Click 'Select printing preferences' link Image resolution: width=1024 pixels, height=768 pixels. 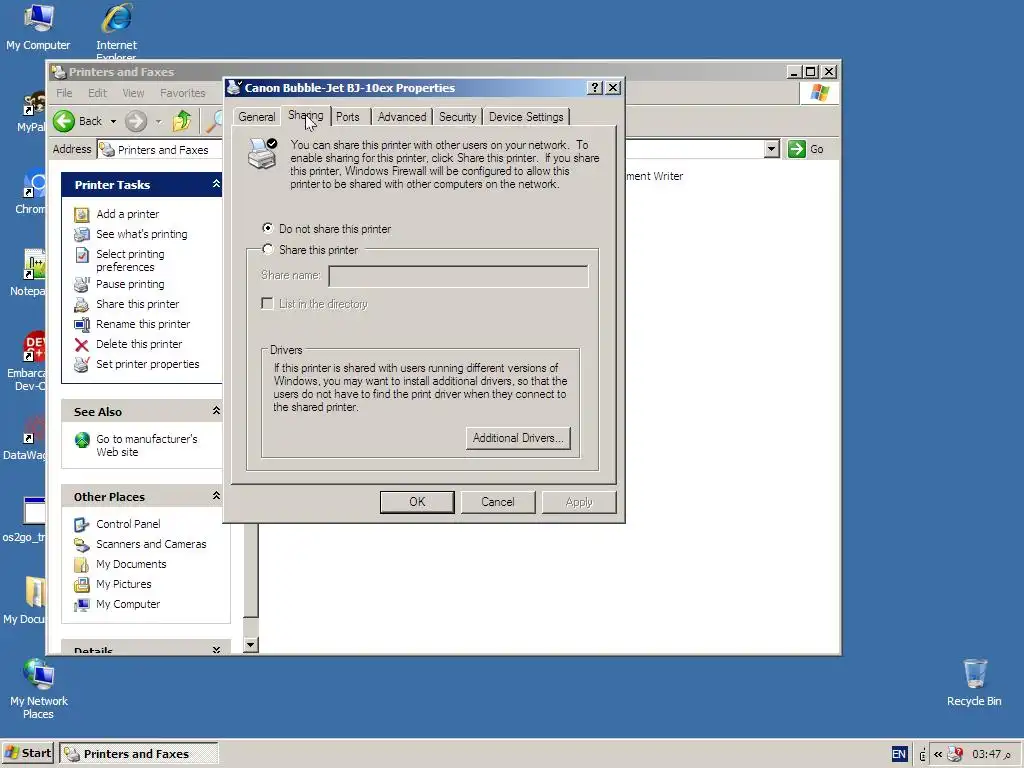(x=130, y=261)
